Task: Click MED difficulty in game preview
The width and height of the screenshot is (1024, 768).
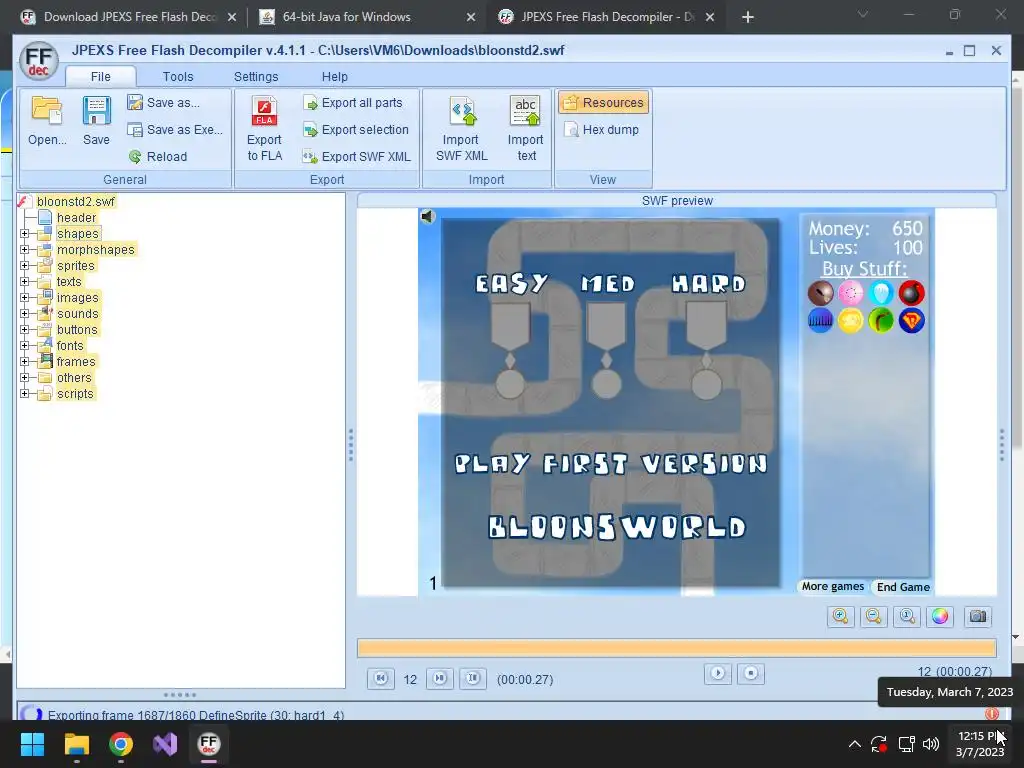Action: (x=608, y=283)
